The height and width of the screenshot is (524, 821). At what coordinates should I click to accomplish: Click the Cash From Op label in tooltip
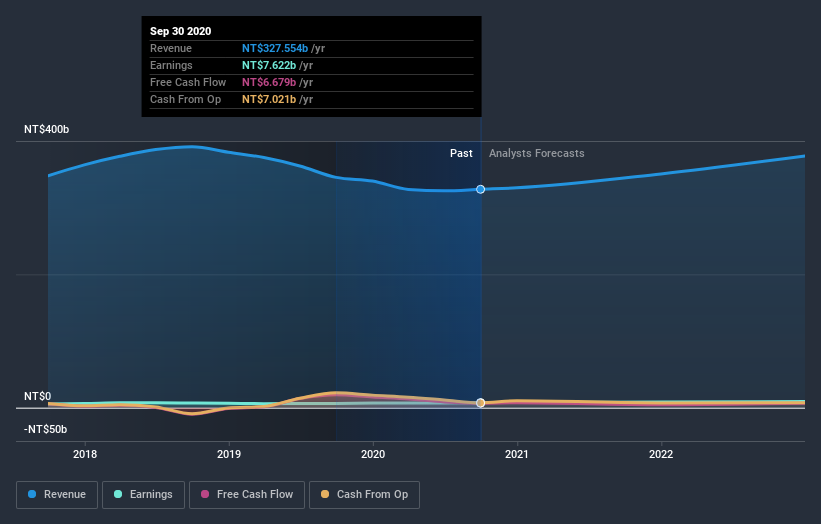click(x=185, y=99)
